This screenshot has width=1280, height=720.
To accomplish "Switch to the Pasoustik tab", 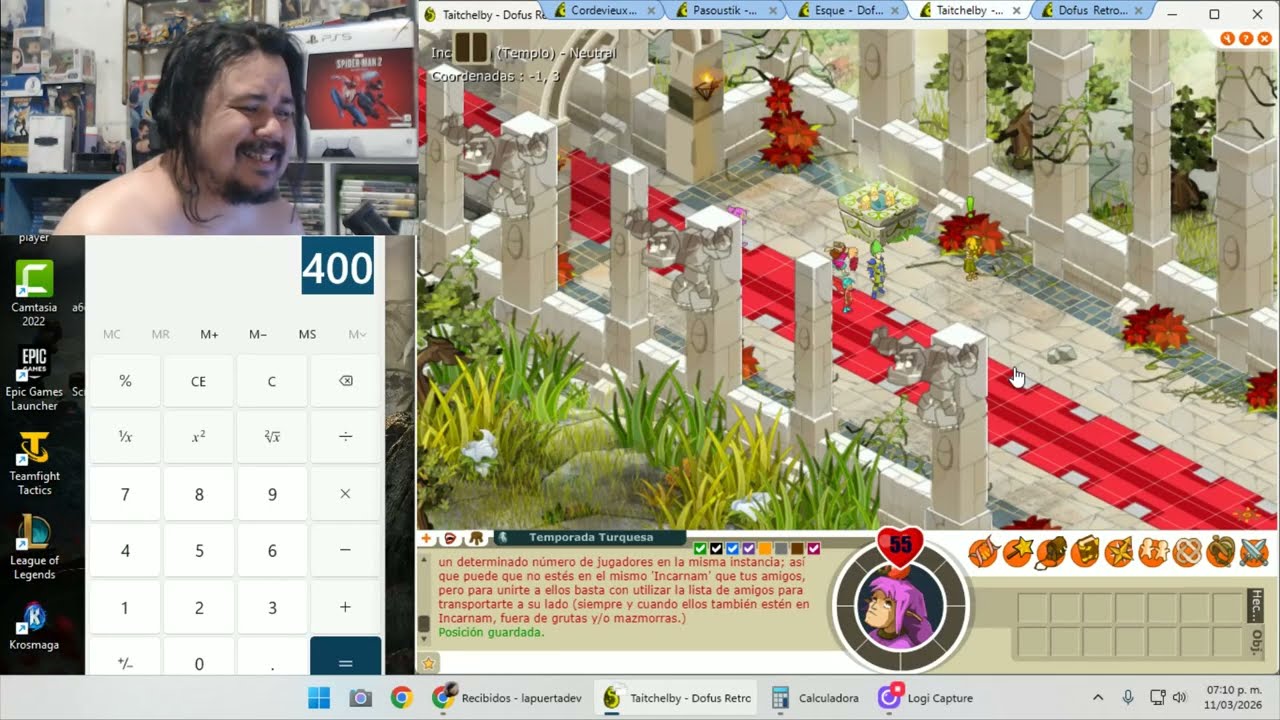I will pos(725,10).
